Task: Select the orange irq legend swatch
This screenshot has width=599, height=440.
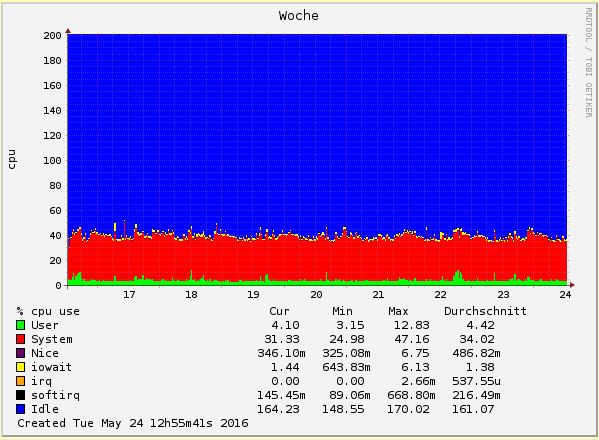Action: tap(21, 381)
